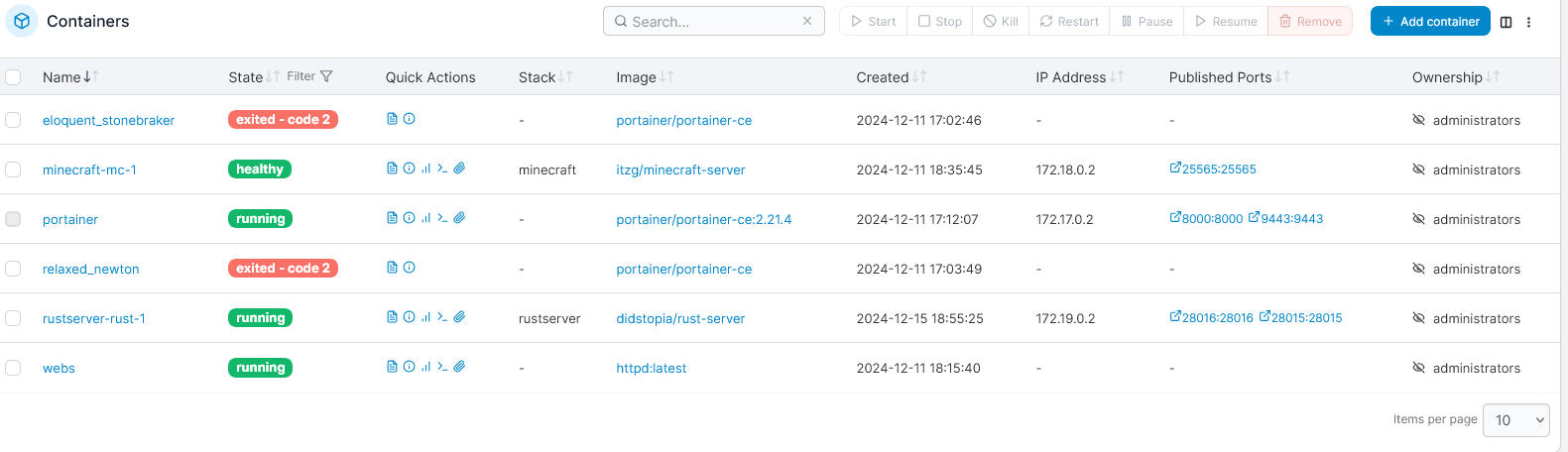The width and height of the screenshot is (1568, 452).
Task: Inspect the eloquent_stonebraker container
Action: click(x=409, y=119)
